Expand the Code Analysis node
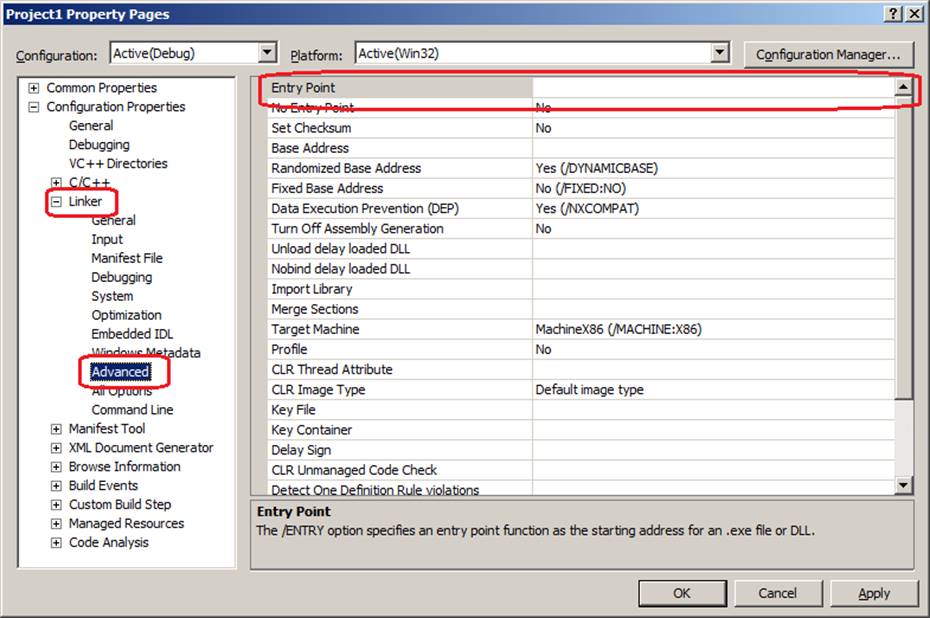Image resolution: width=930 pixels, height=618 pixels. 56,543
